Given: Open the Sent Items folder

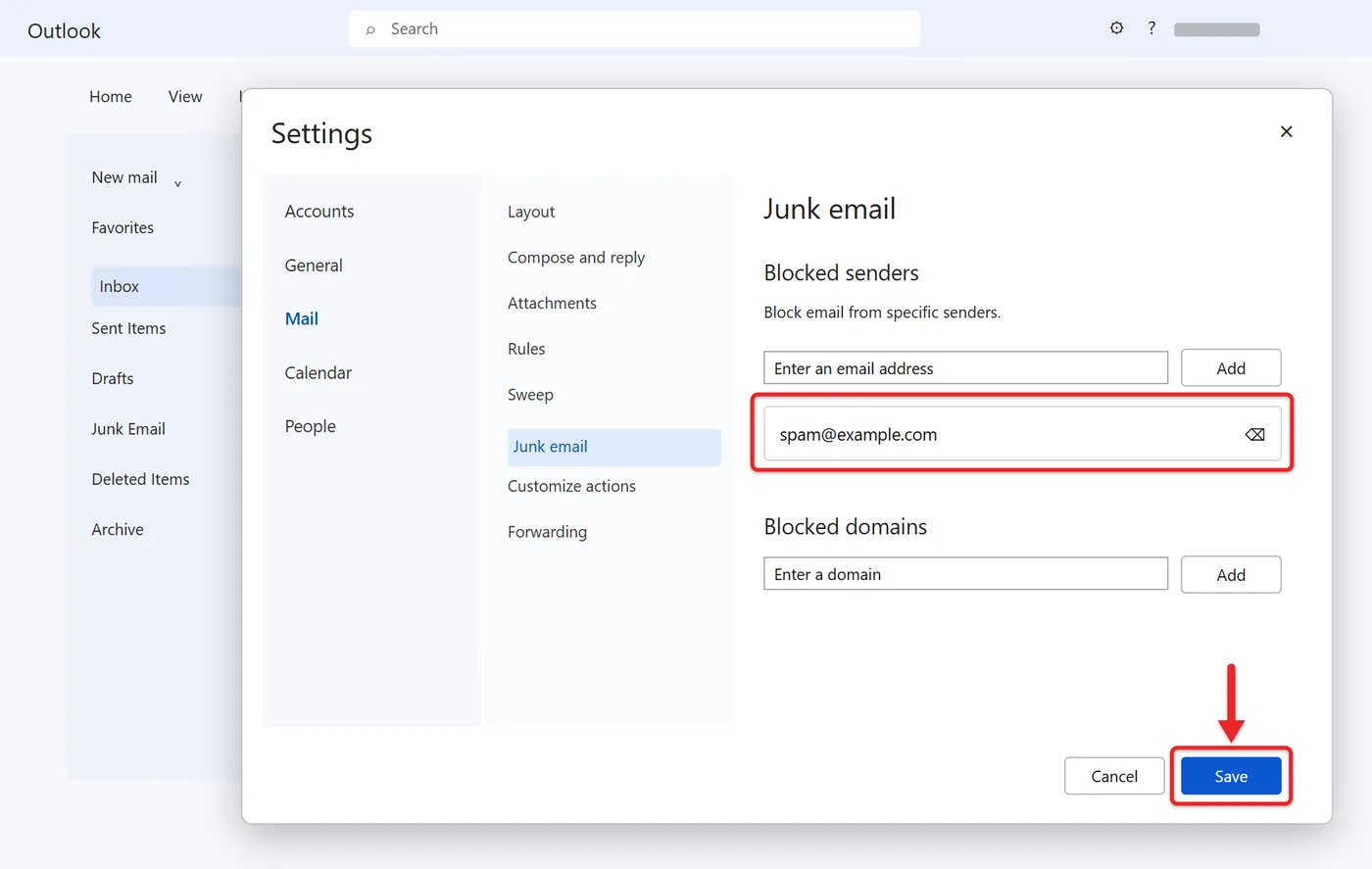Looking at the screenshot, I should pos(128,328).
